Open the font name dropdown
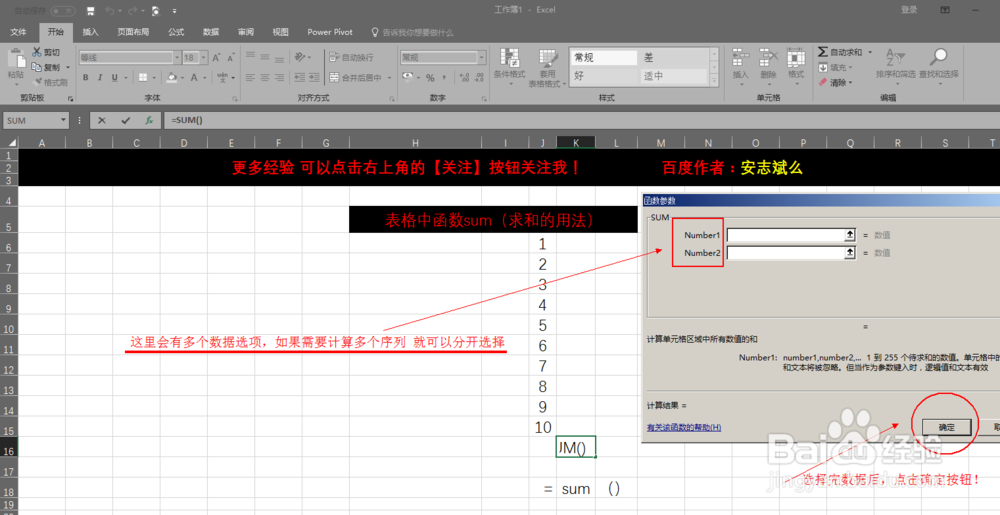This screenshot has width=1000, height=515. [177, 57]
